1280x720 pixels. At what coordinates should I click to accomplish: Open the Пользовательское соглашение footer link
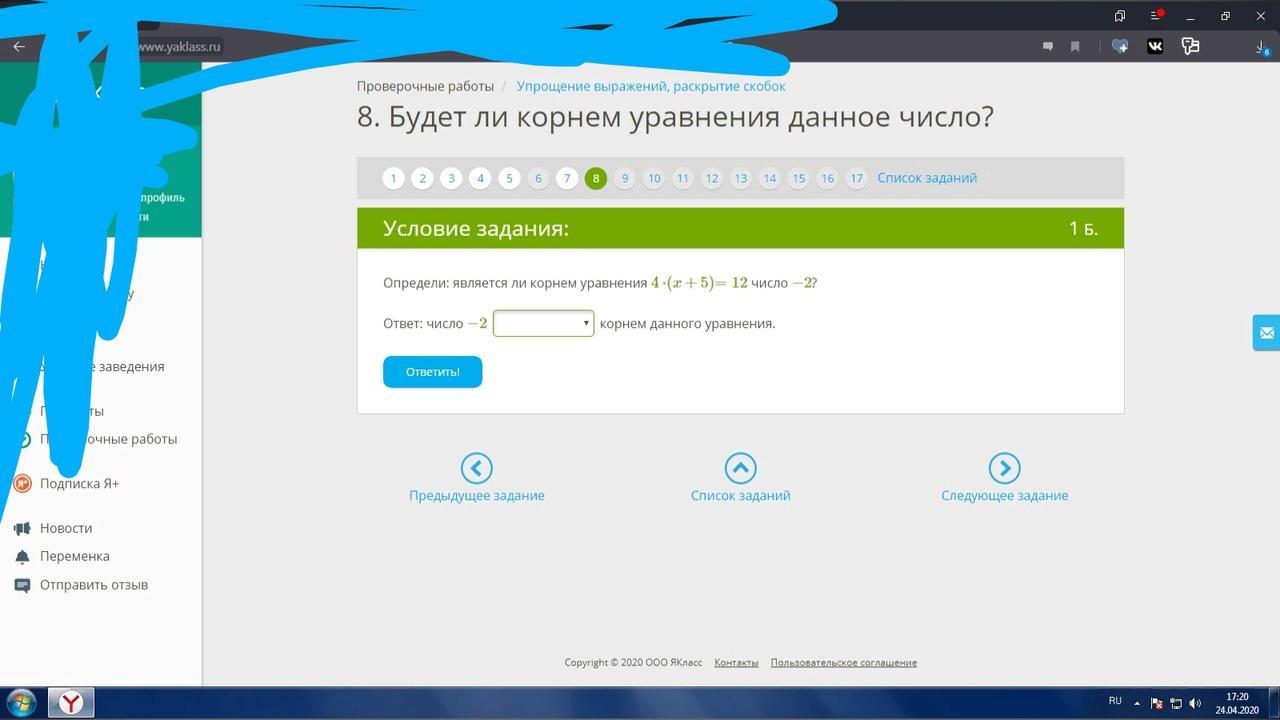843,662
